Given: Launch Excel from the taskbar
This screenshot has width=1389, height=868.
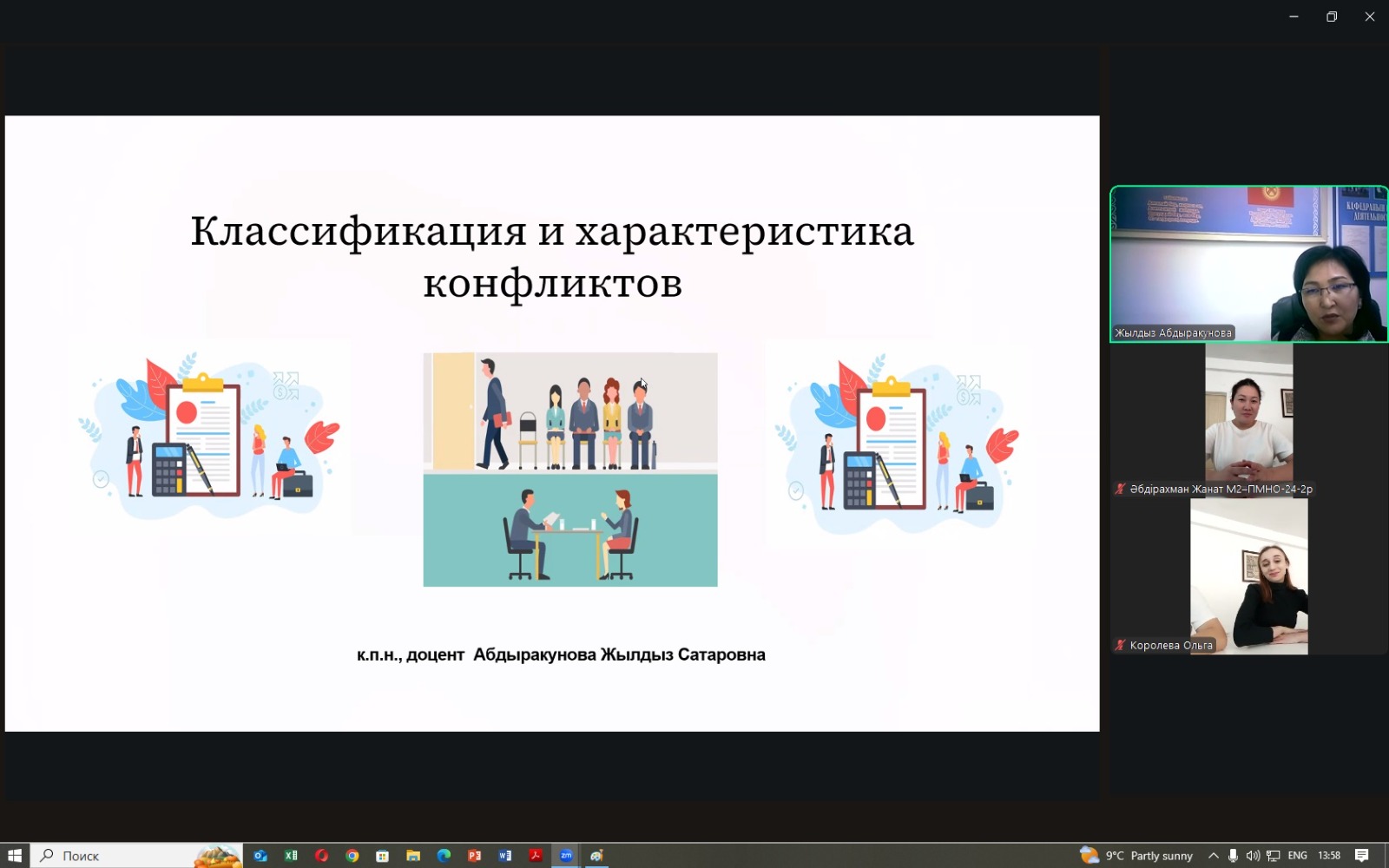Looking at the screenshot, I should [x=291, y=856].
